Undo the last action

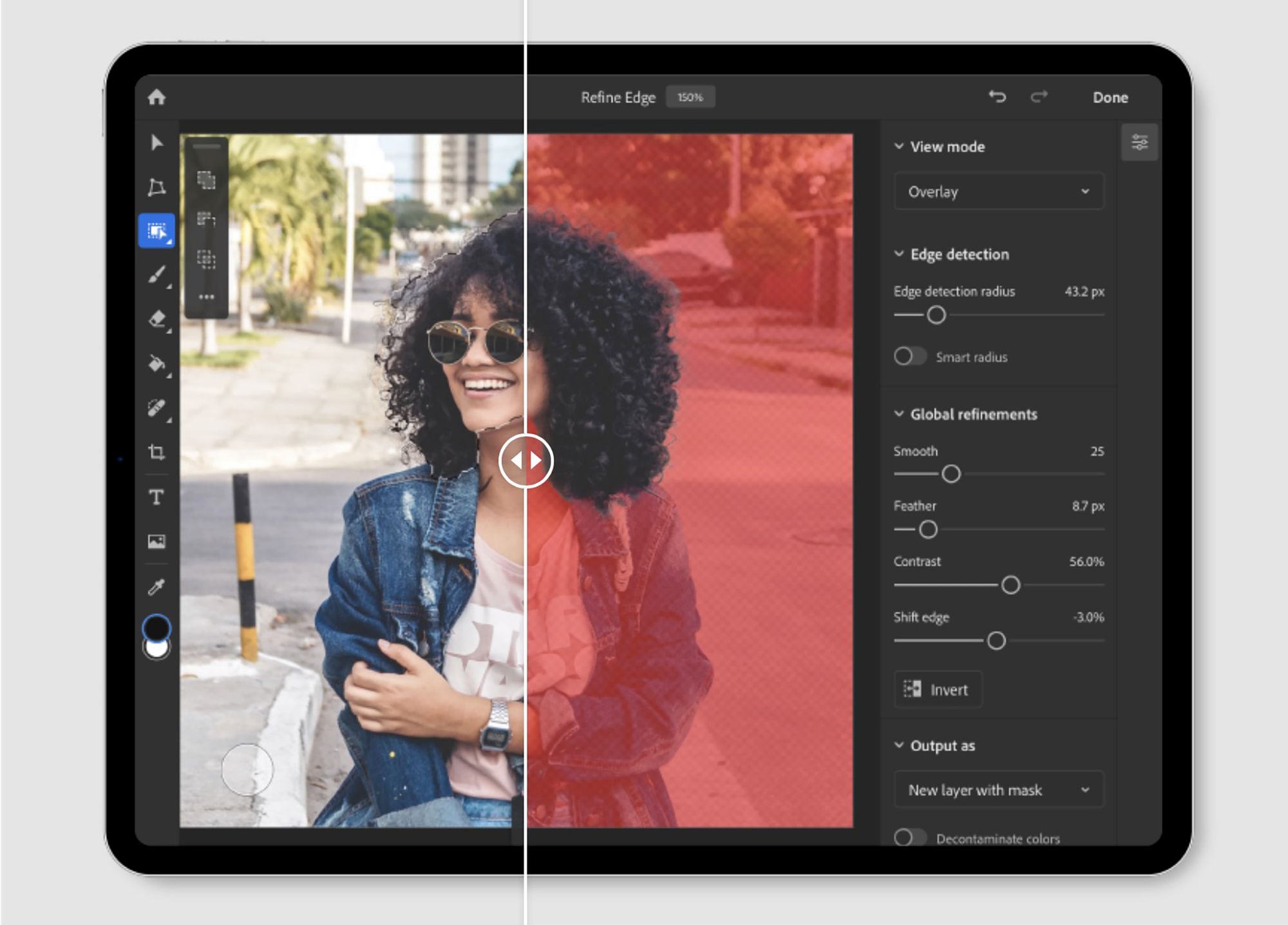(x=998, y=97)
